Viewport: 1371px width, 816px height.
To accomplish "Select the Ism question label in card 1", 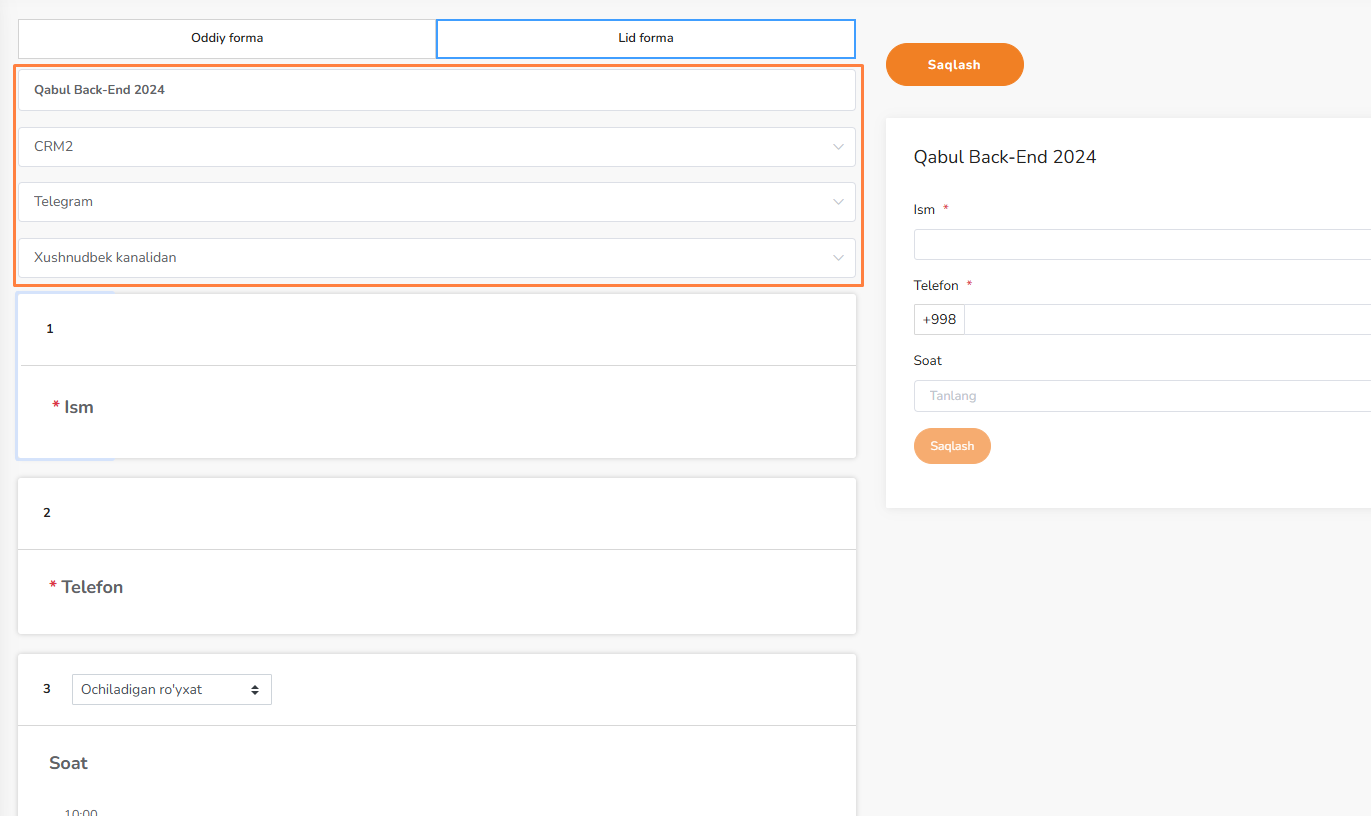I will tap(78, 407).
